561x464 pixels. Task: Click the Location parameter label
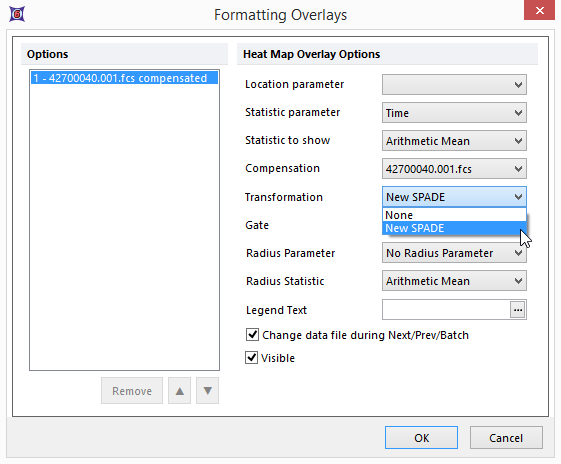pos(294,84)
